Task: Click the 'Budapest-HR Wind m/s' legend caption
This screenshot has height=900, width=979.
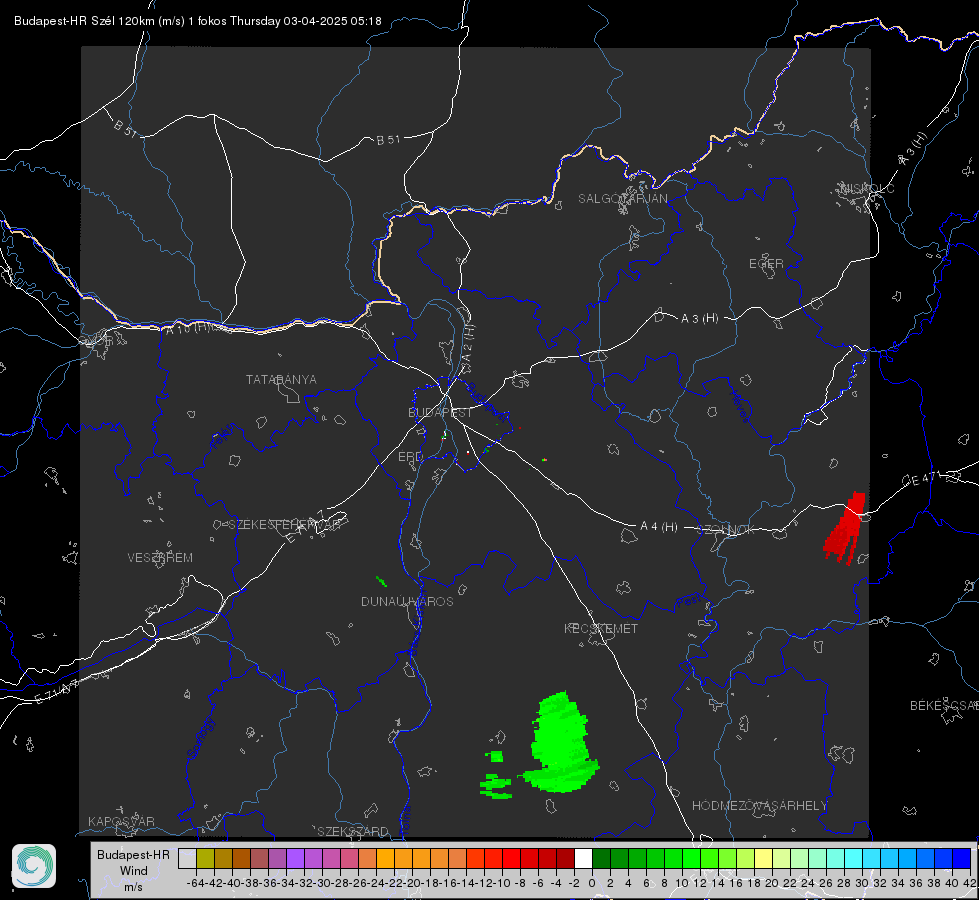Action: pos(134,870)
